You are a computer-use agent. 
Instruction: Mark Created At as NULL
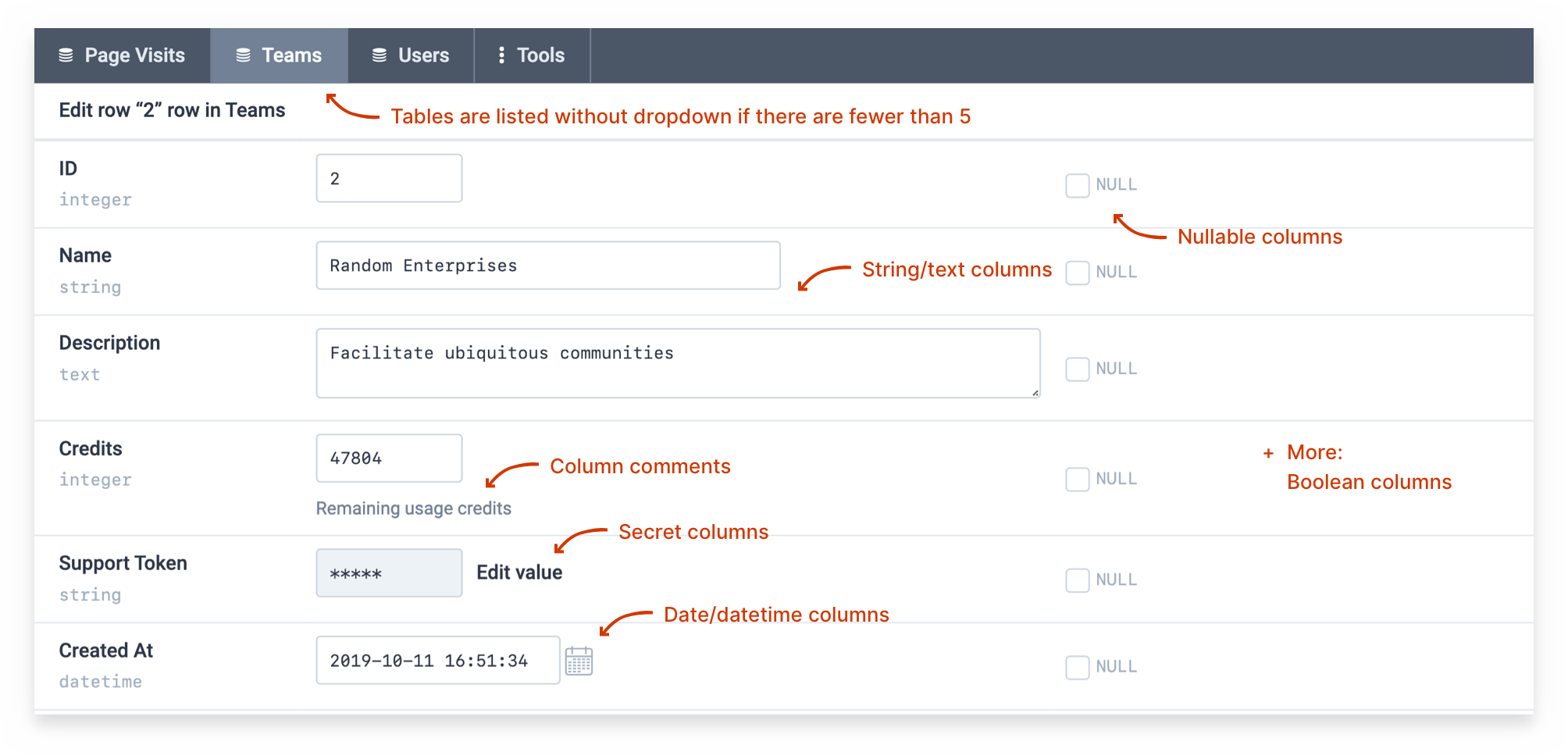(x=1078, y=667)
